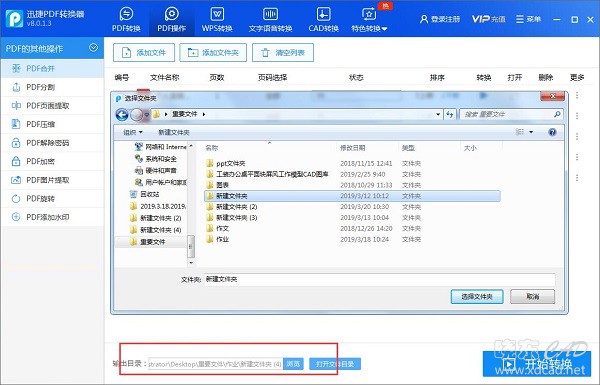600x385 pixels.
Task: Collapse PDF的其他操作 panel chevron
Action: point(93,48)
